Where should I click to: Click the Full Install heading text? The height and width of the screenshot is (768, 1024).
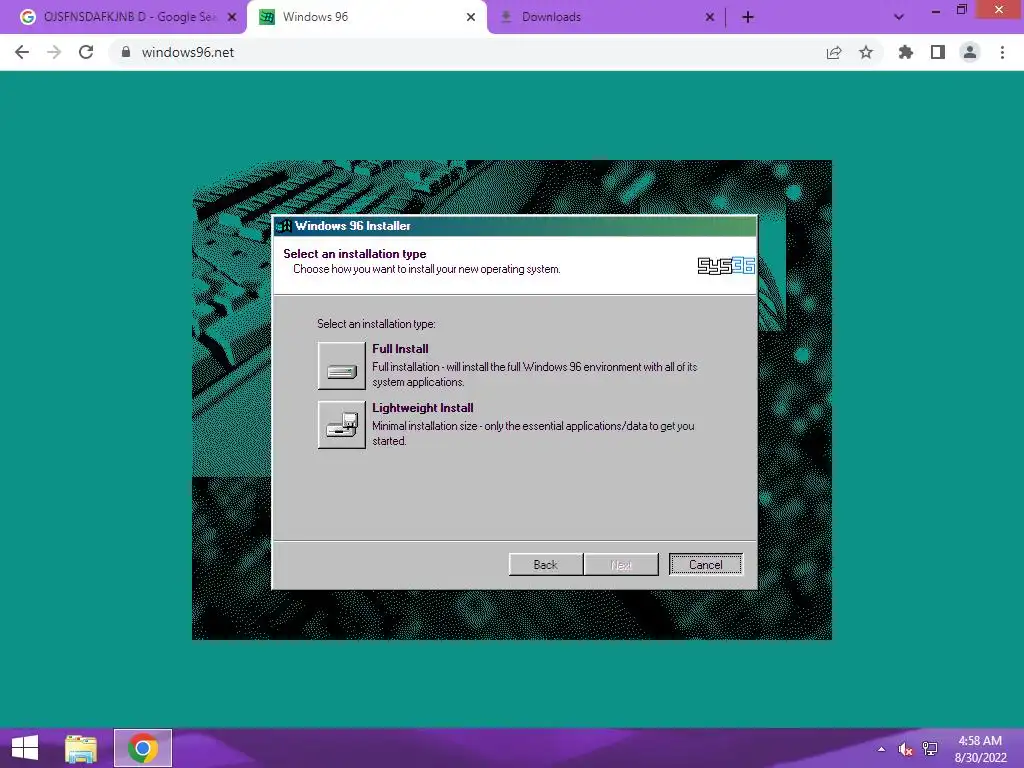point(400,349)
